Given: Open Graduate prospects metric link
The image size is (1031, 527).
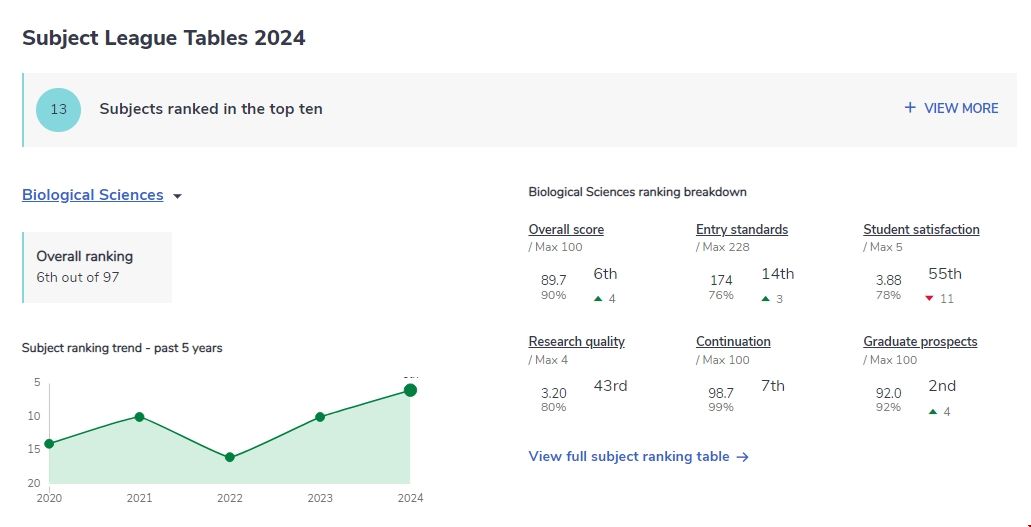Looking at the screenshot, I should click(920, 341).
